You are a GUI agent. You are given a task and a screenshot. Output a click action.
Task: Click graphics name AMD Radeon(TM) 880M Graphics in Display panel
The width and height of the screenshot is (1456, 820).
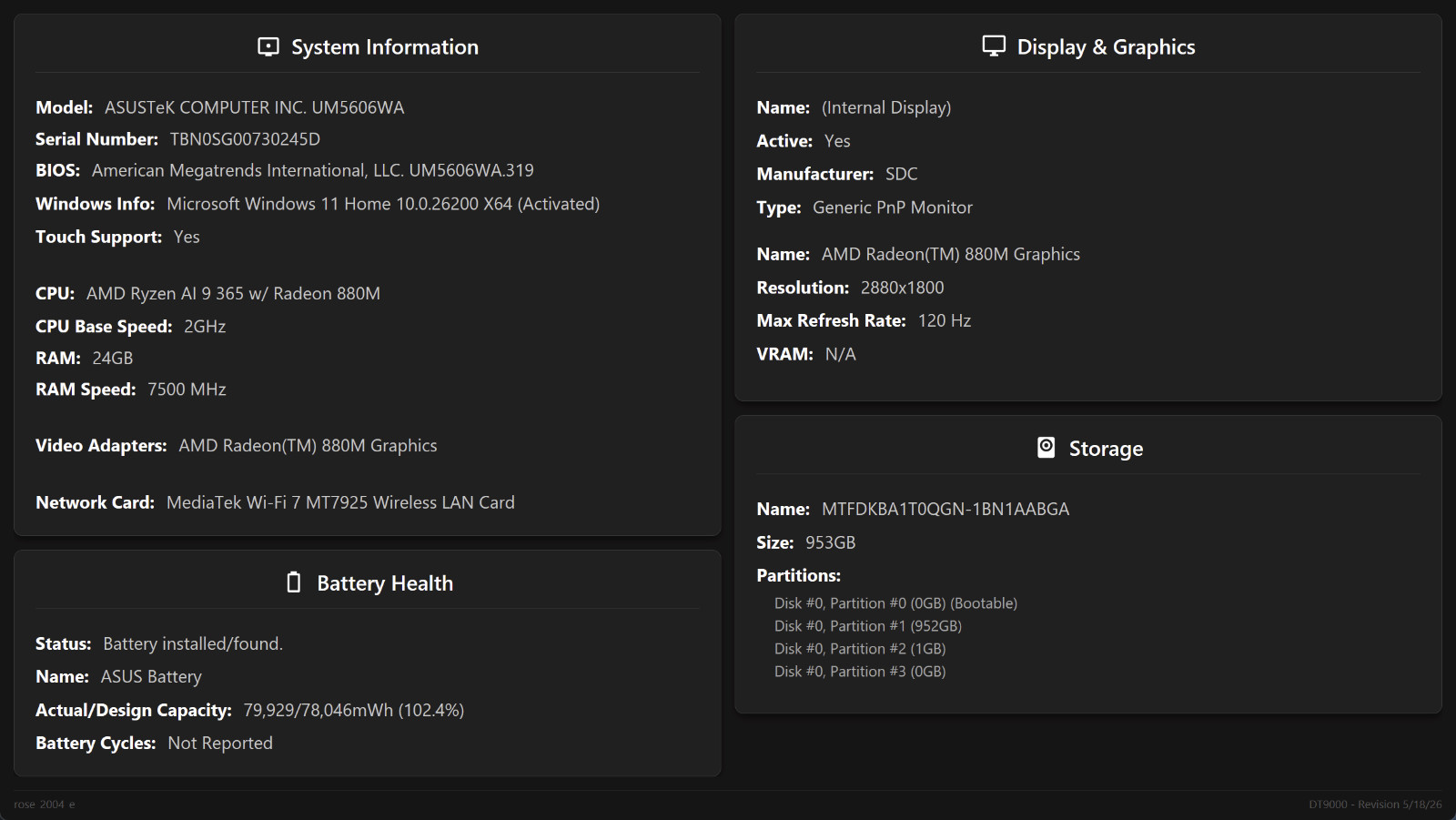pos(951,254)
